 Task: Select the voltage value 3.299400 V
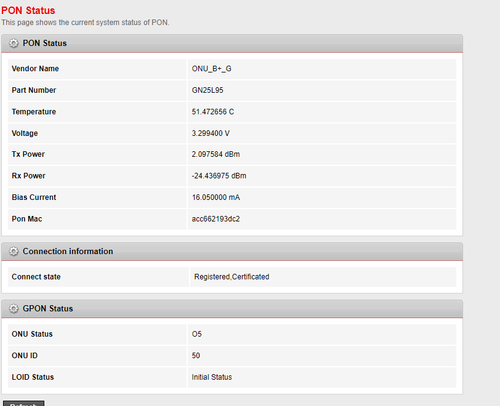tap(211, 133)
